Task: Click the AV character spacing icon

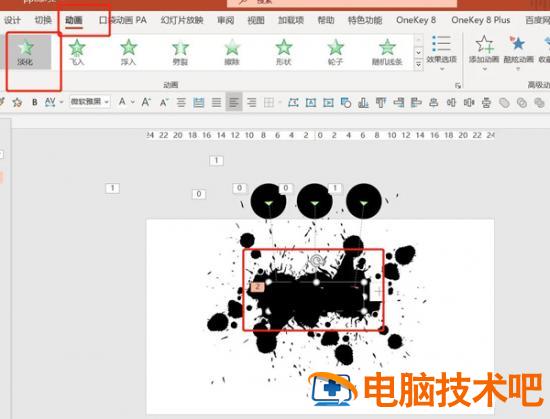Action: point(50,102)
